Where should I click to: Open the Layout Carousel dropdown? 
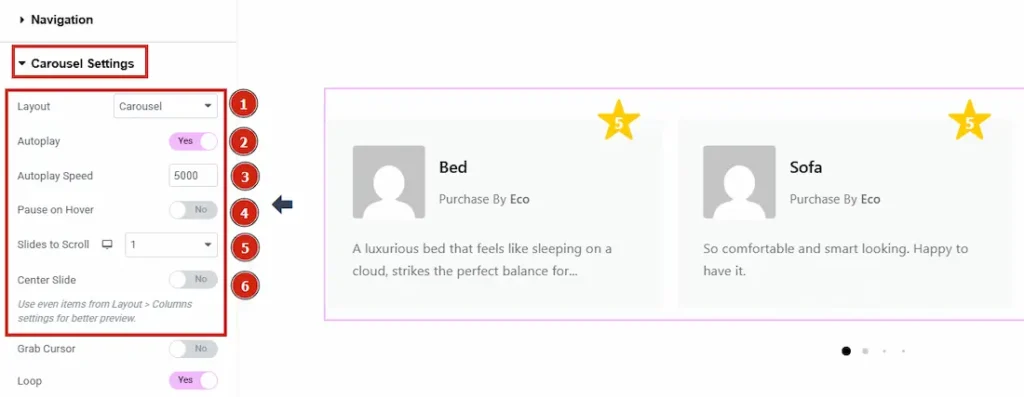pyautogui.click(x=165, y=106)
